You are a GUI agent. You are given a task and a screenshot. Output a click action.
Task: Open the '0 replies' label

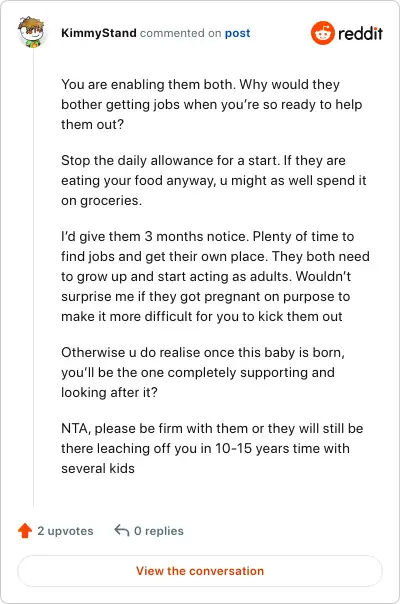tap(159, 531)
